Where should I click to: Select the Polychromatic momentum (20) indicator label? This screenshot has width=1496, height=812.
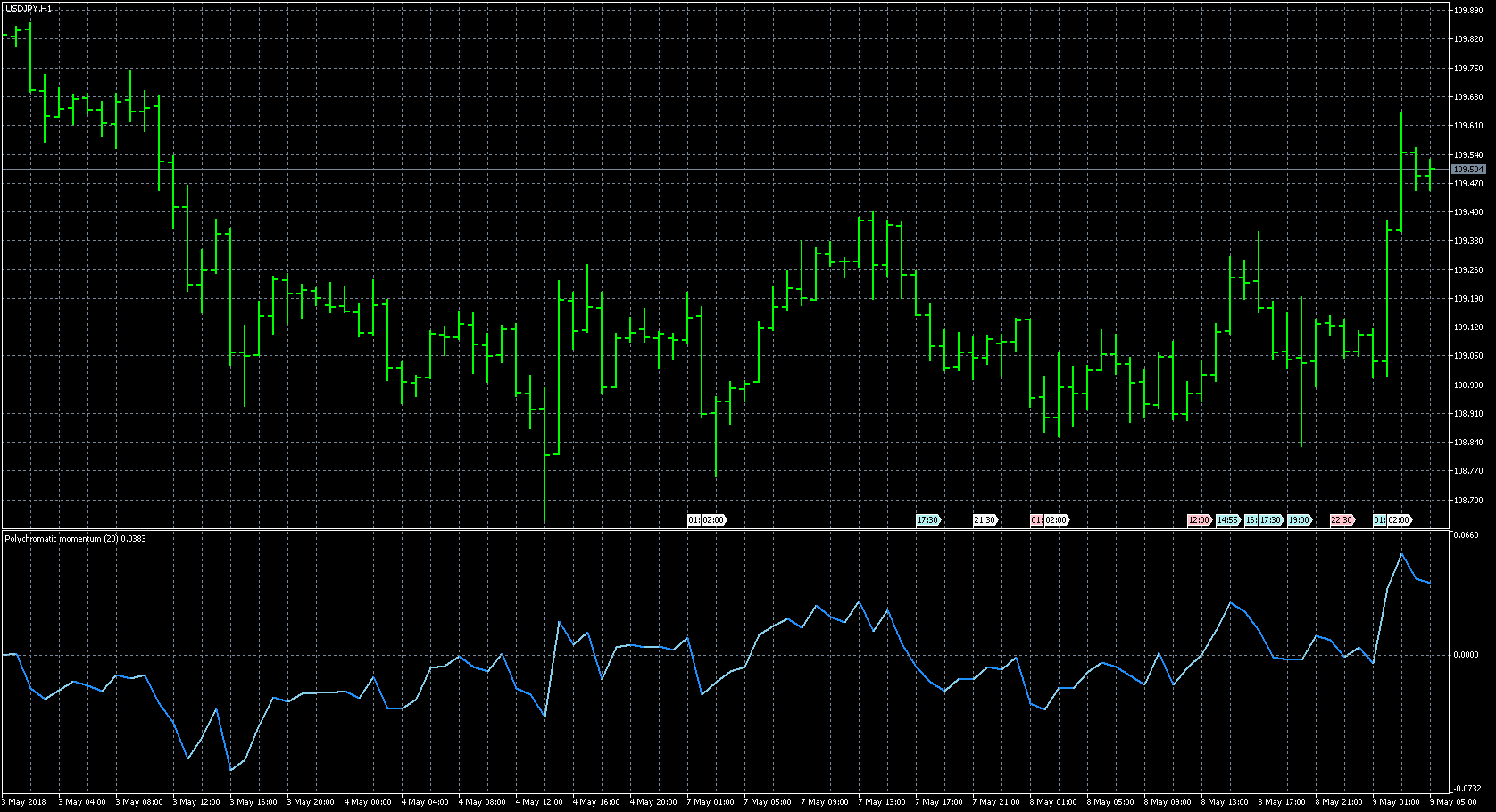75,539
